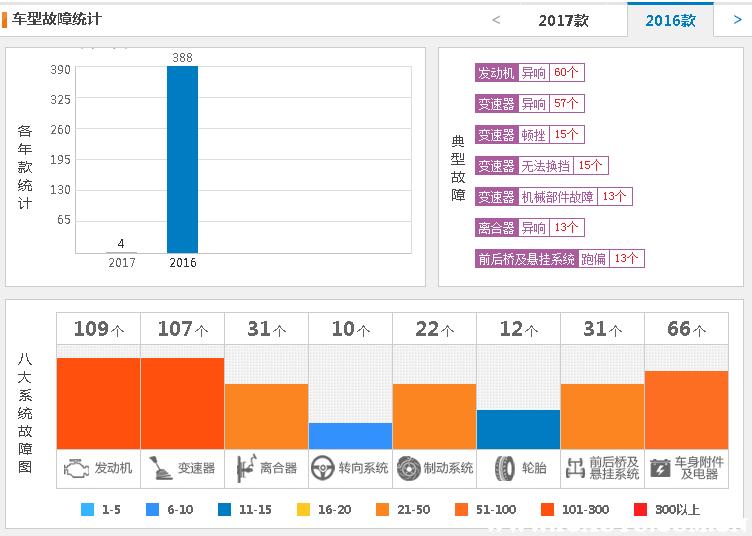Click the 11-15 legend color swatch
Image resolution: width=752 pixels, height=536 pixels.
click(224, 509)
